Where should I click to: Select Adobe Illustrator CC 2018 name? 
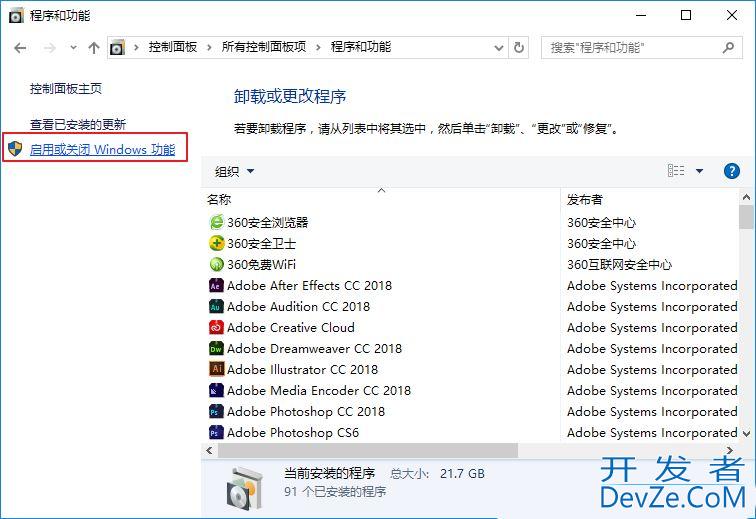[x=302, y=369]
